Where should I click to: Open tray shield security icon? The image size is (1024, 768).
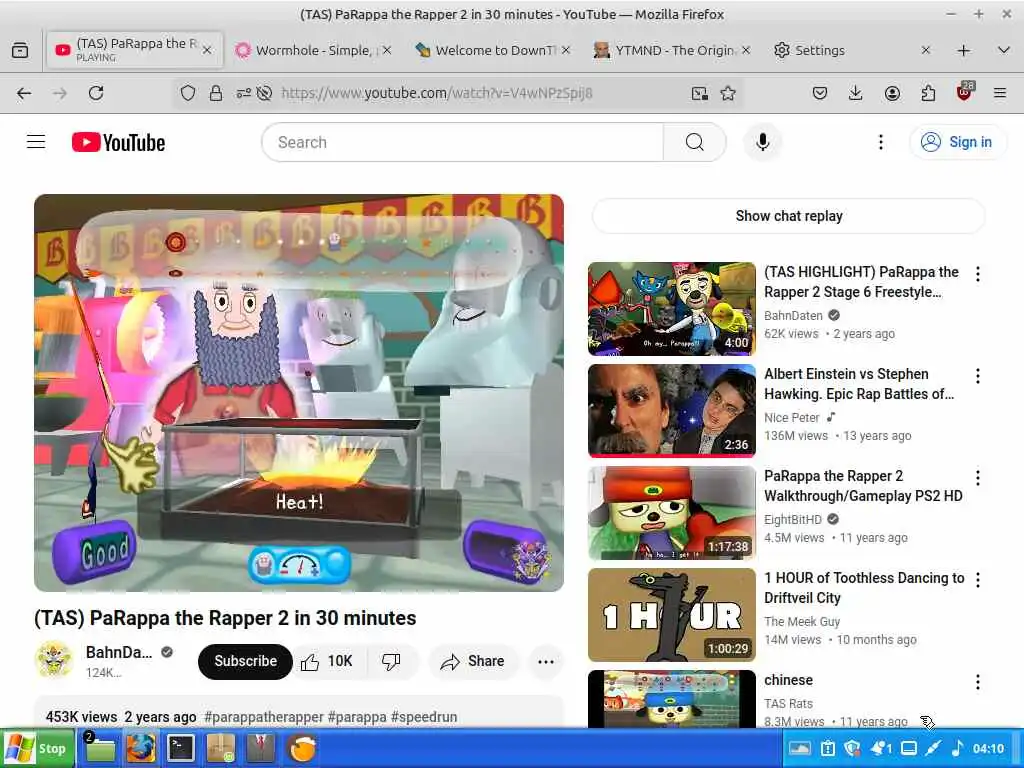[x=852, y=748]
